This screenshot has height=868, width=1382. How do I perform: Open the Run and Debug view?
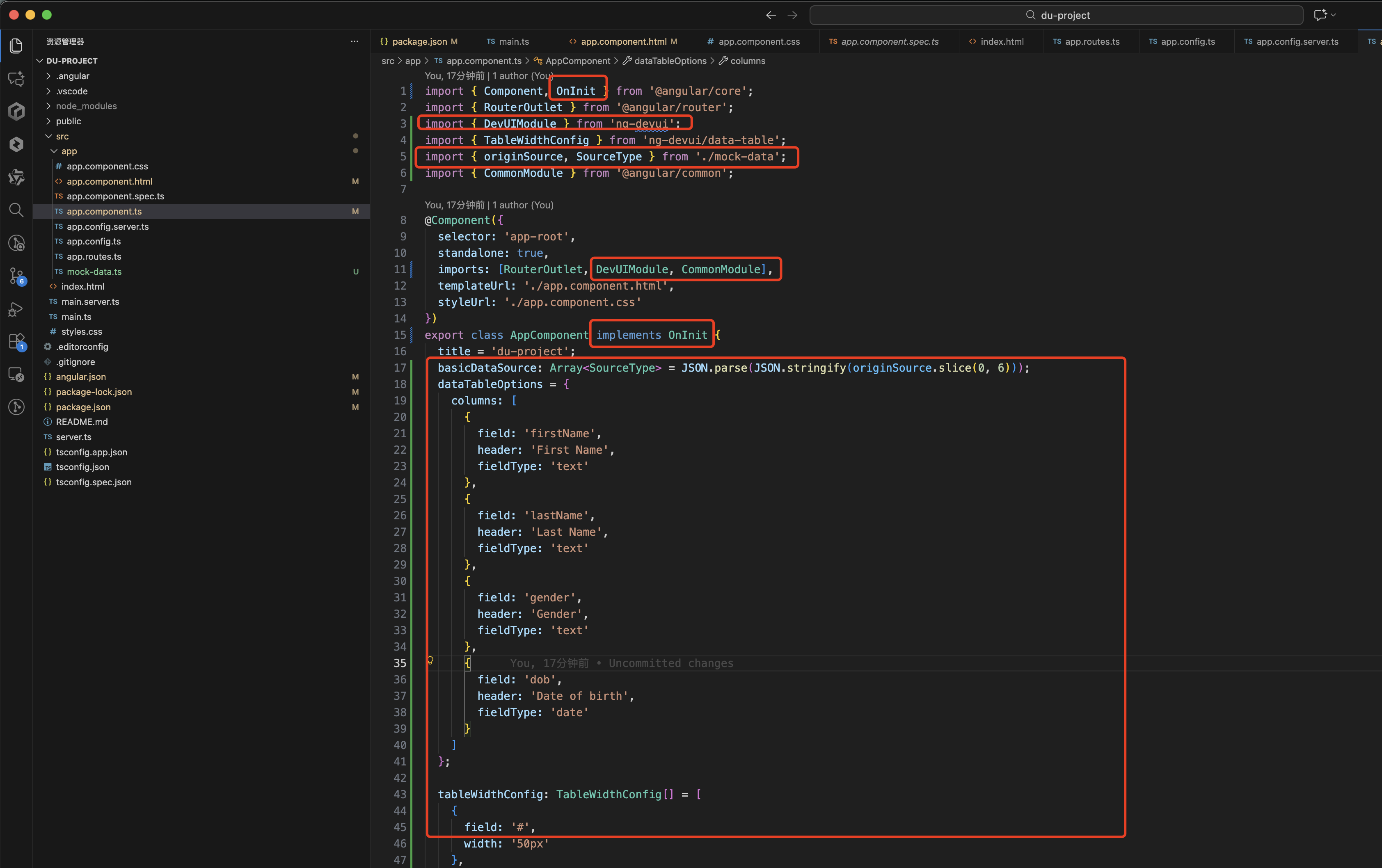[x=16, y=310]
